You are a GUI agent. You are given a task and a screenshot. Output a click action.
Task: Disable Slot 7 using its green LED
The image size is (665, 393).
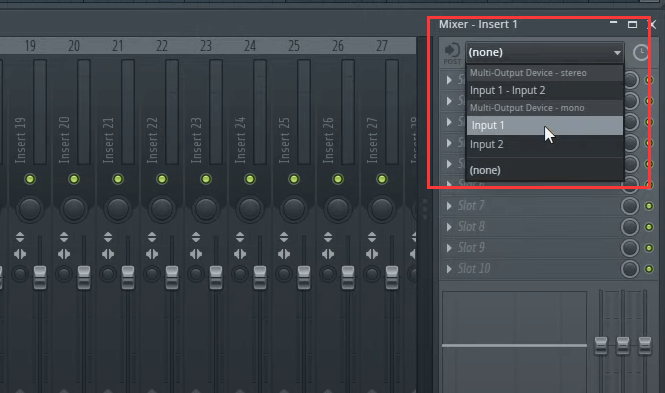click(x=649, y=206)
